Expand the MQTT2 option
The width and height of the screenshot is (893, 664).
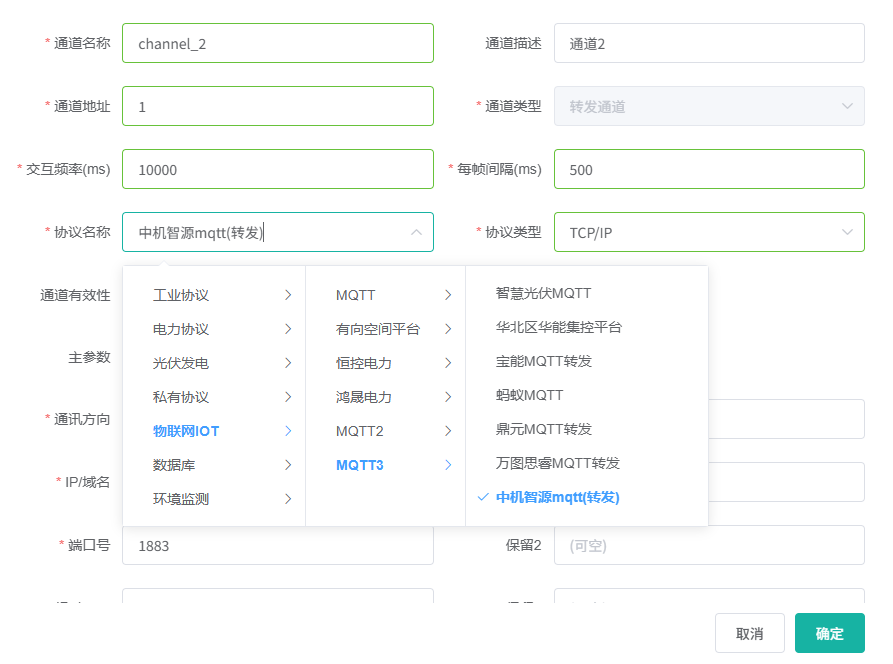(385, 432)
